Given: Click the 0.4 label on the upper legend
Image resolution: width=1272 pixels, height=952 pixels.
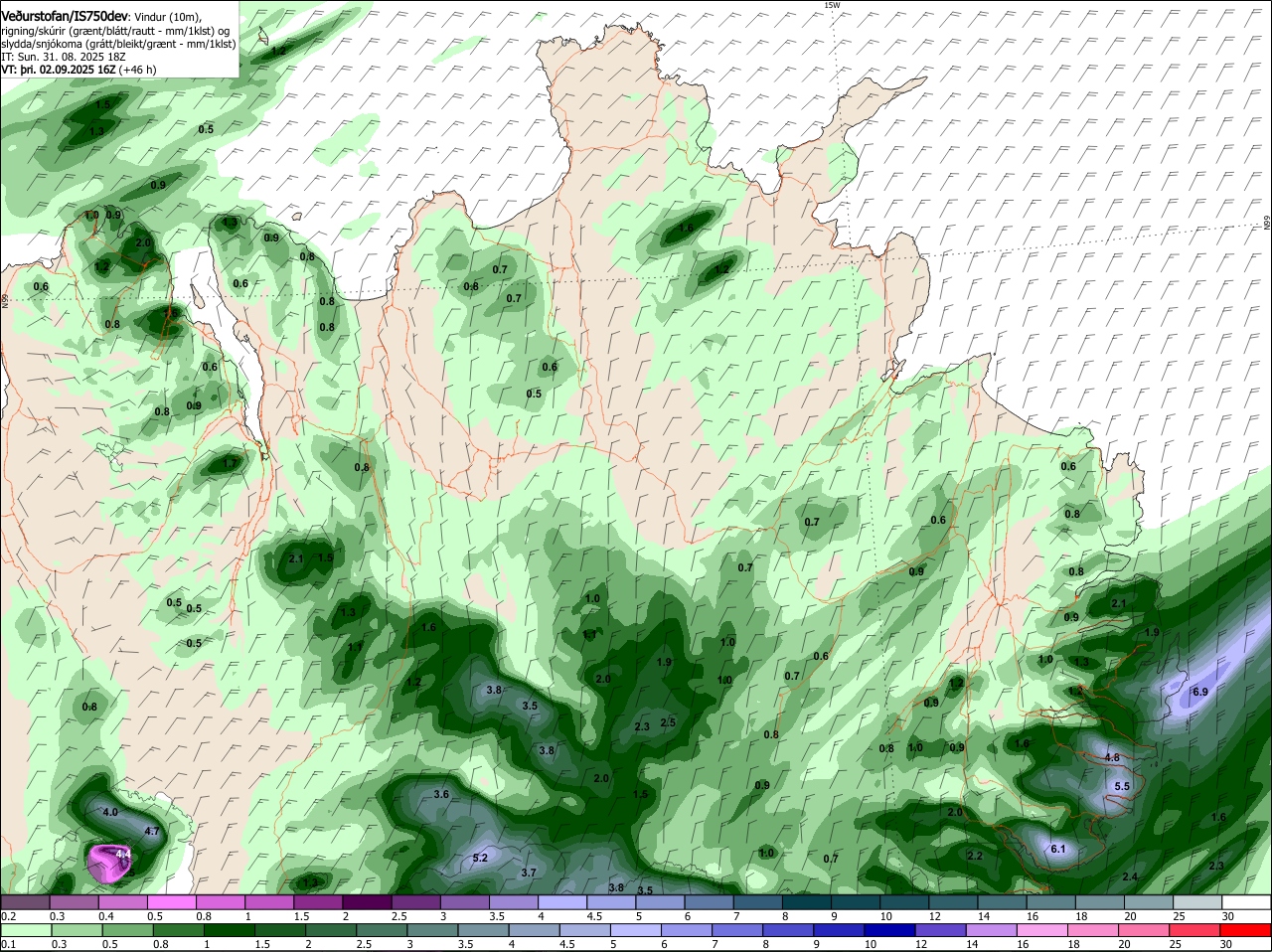Looking at the screenshot, I should click(x=105, y=915).
